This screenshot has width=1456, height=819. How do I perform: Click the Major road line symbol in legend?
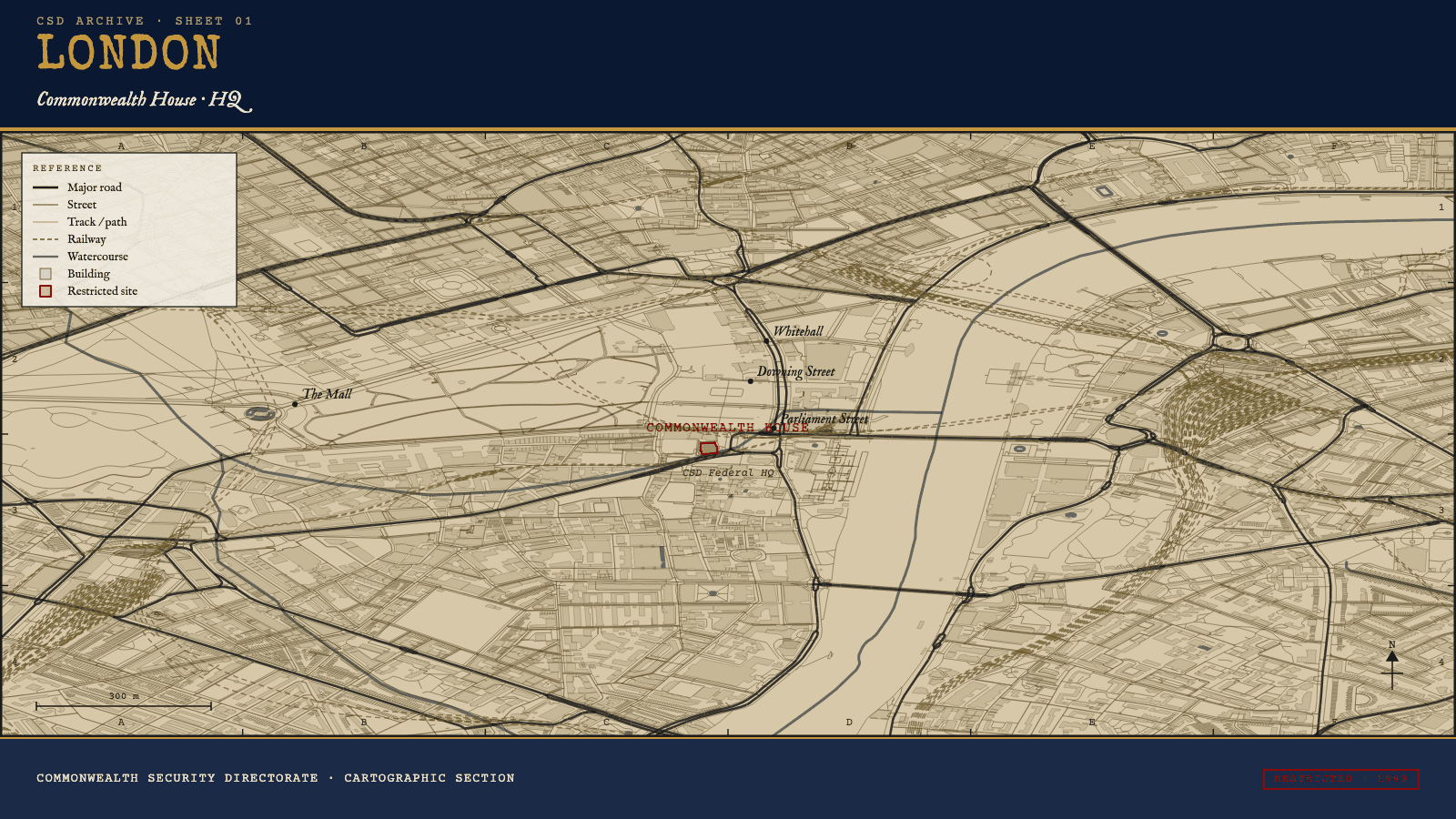(x=45, y=187)
